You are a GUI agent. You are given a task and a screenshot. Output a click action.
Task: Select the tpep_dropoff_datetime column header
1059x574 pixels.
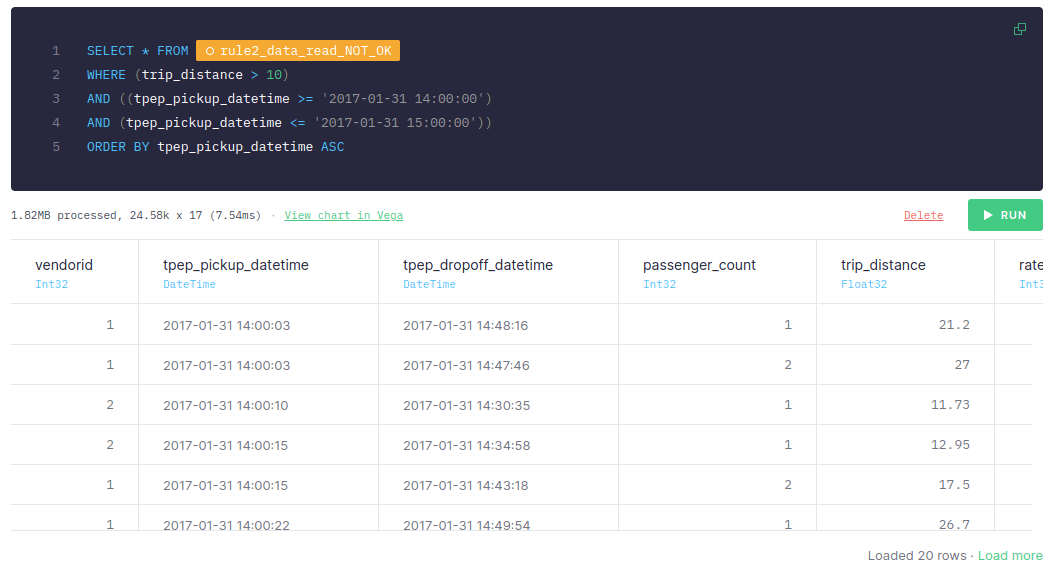pyautogui.click(x=478, y=265)
